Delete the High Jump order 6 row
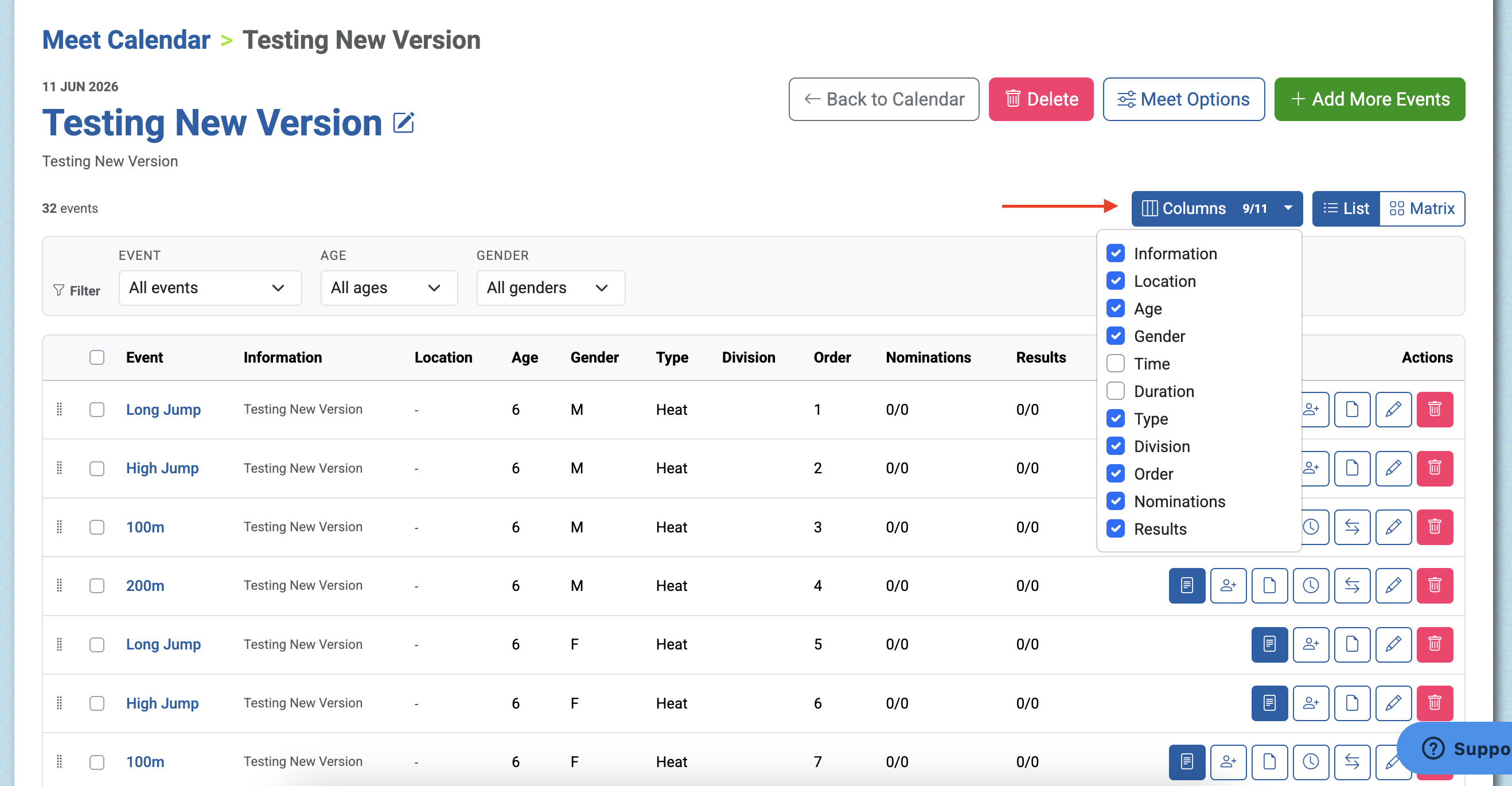The height and width of the screenshot is (786, 1512). pos(1435,703)
